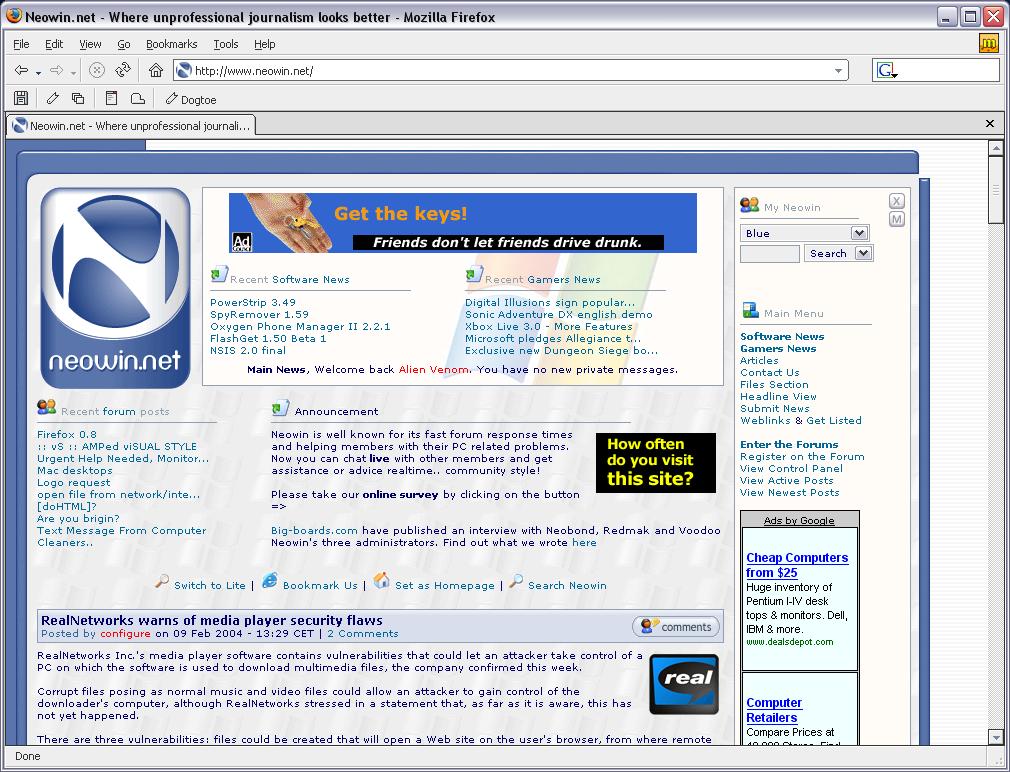Click the Alien Venom username link
1010x772 pixels.
[x=434, y=370]
